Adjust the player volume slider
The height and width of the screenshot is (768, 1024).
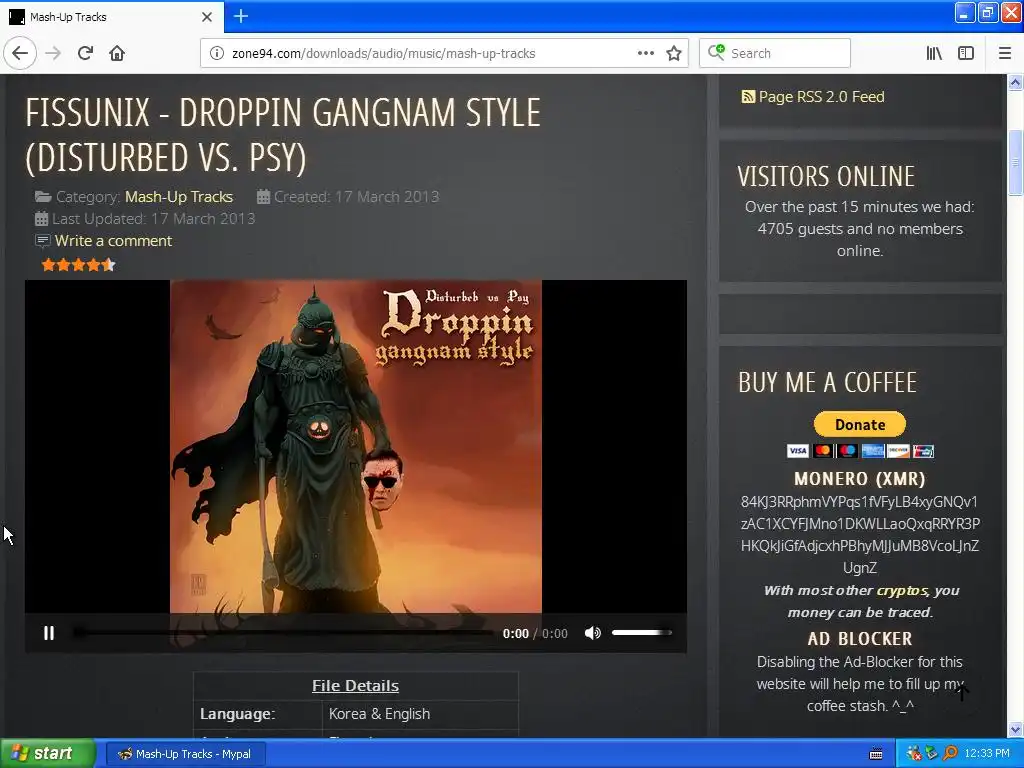click(641, 632)
